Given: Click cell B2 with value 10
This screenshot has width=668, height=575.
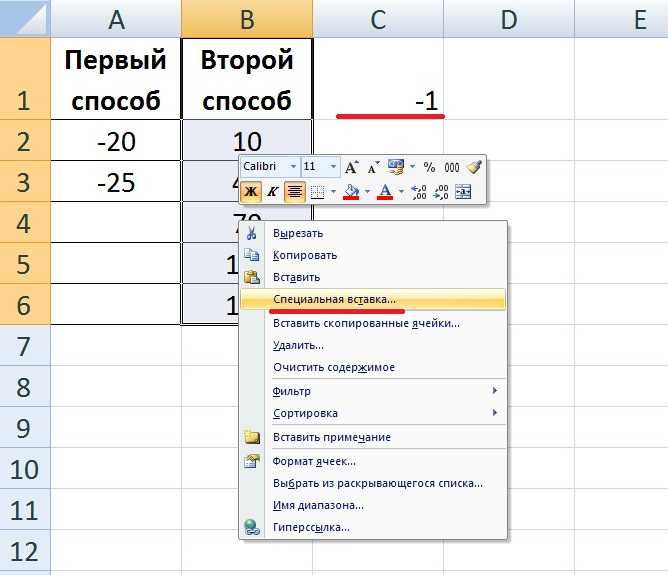Looking at the screenshot, I should click(247, 139).
